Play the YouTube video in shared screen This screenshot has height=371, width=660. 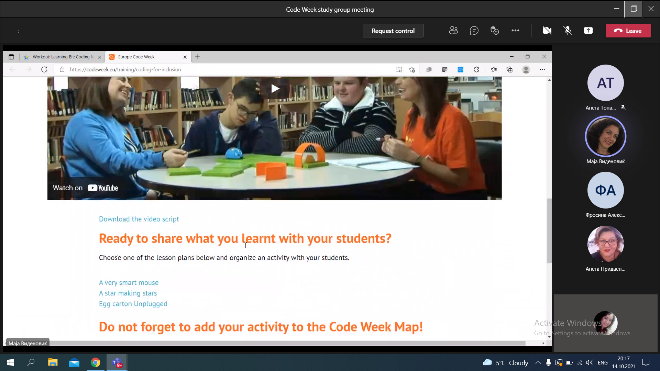[x=274, y=88]
